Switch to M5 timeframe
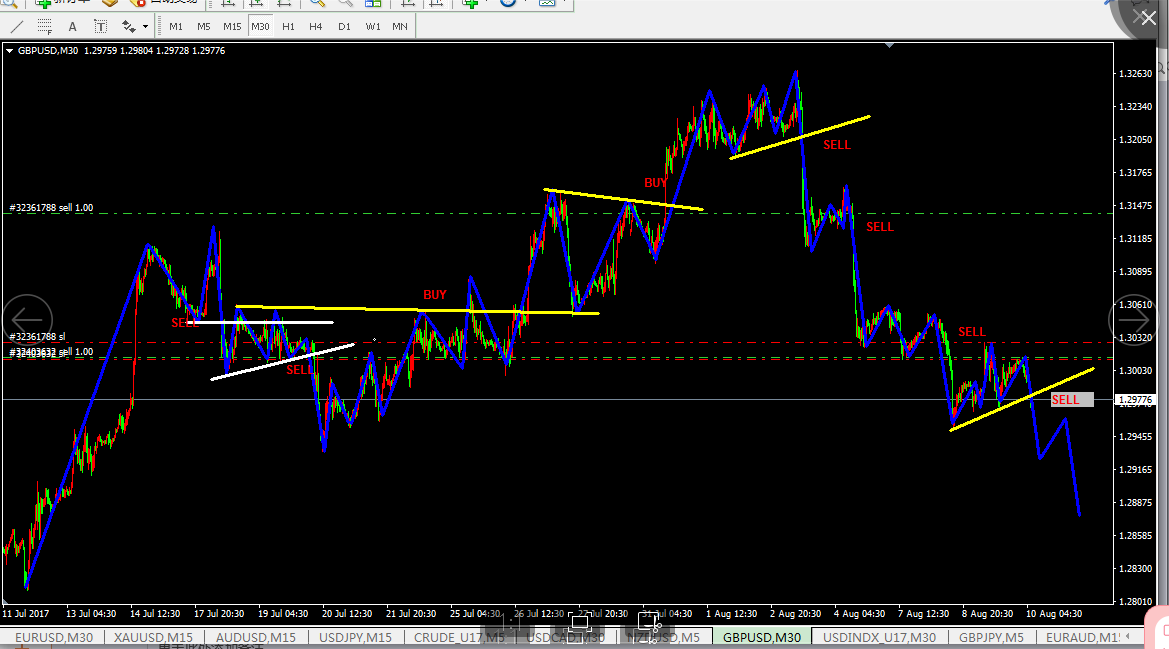 [x=204, y=27]
